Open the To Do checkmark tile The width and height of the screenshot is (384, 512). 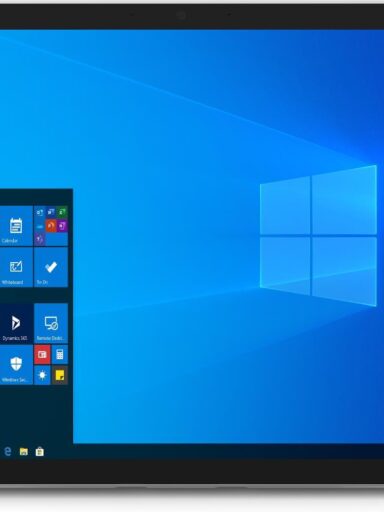point(51,267)
